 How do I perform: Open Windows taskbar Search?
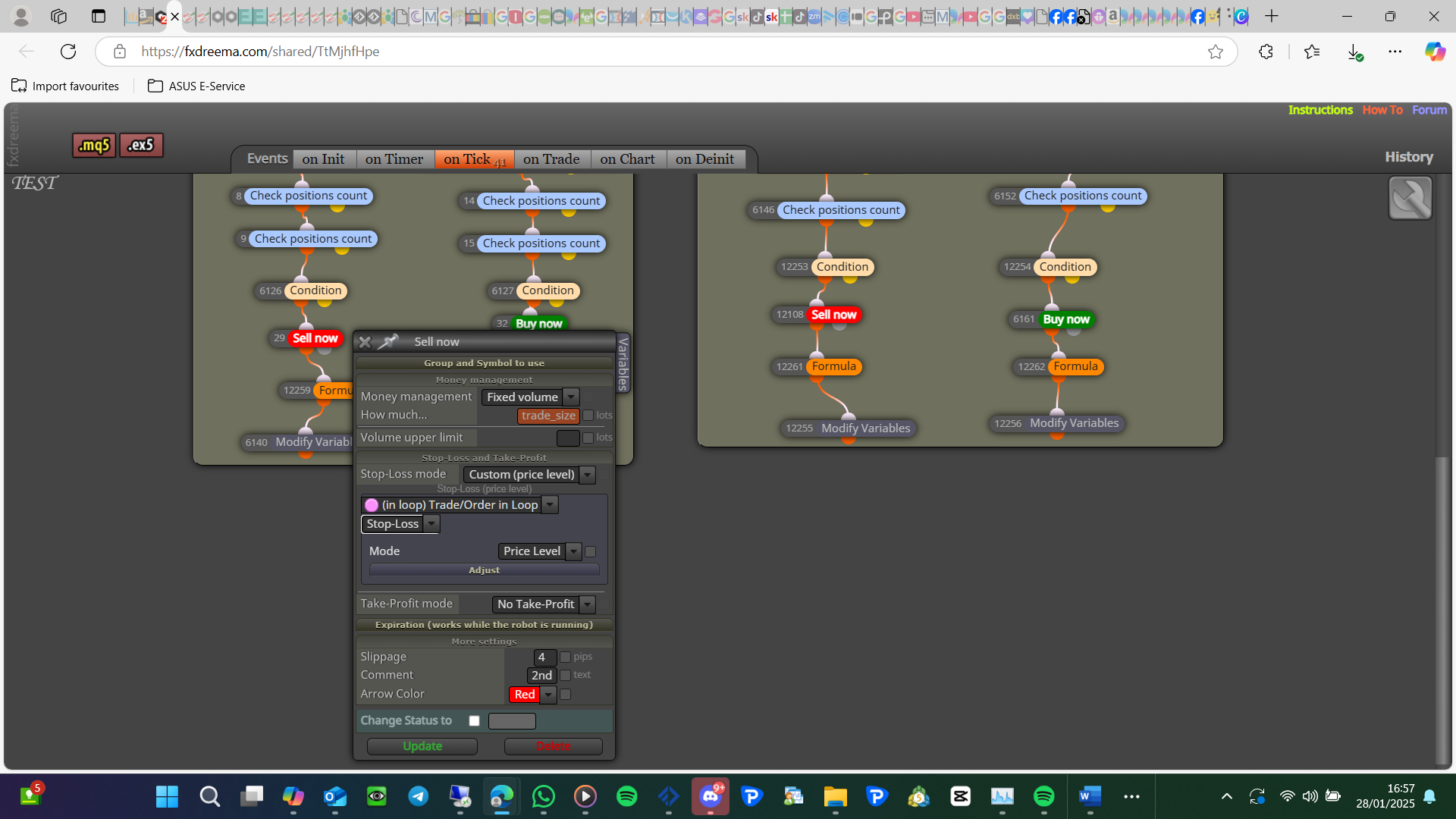click(x=209, y=796)
